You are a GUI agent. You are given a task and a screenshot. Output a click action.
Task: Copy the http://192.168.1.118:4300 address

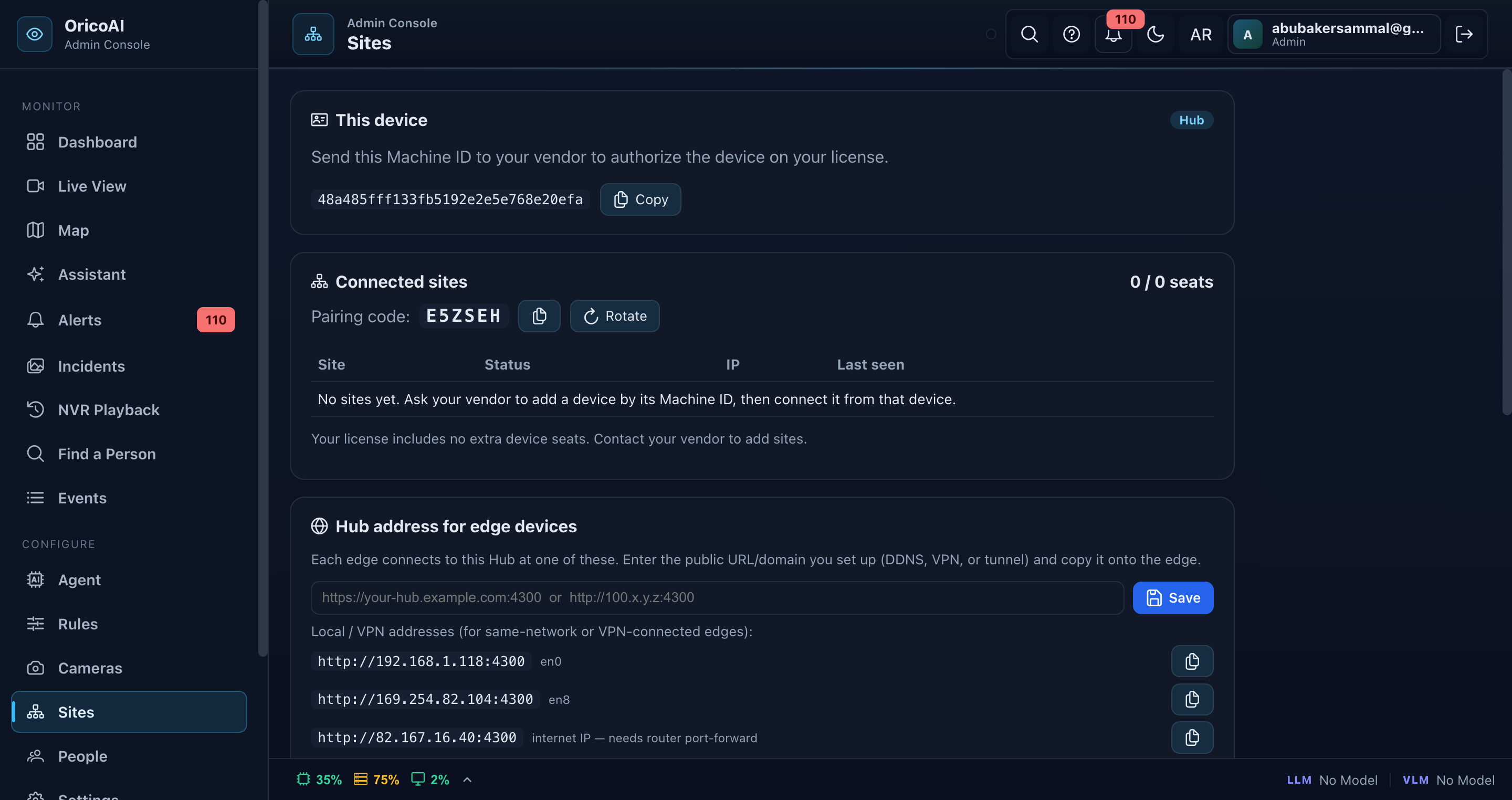pos(1192,661)
